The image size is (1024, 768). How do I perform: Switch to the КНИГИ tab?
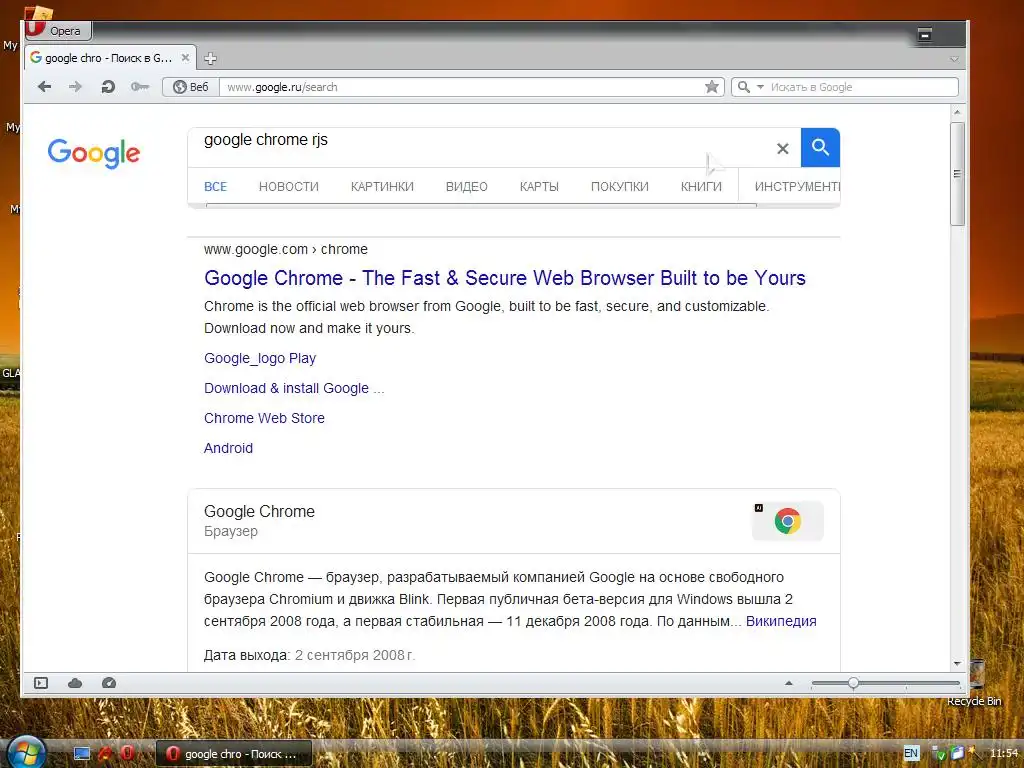click(x=701, y=187)
